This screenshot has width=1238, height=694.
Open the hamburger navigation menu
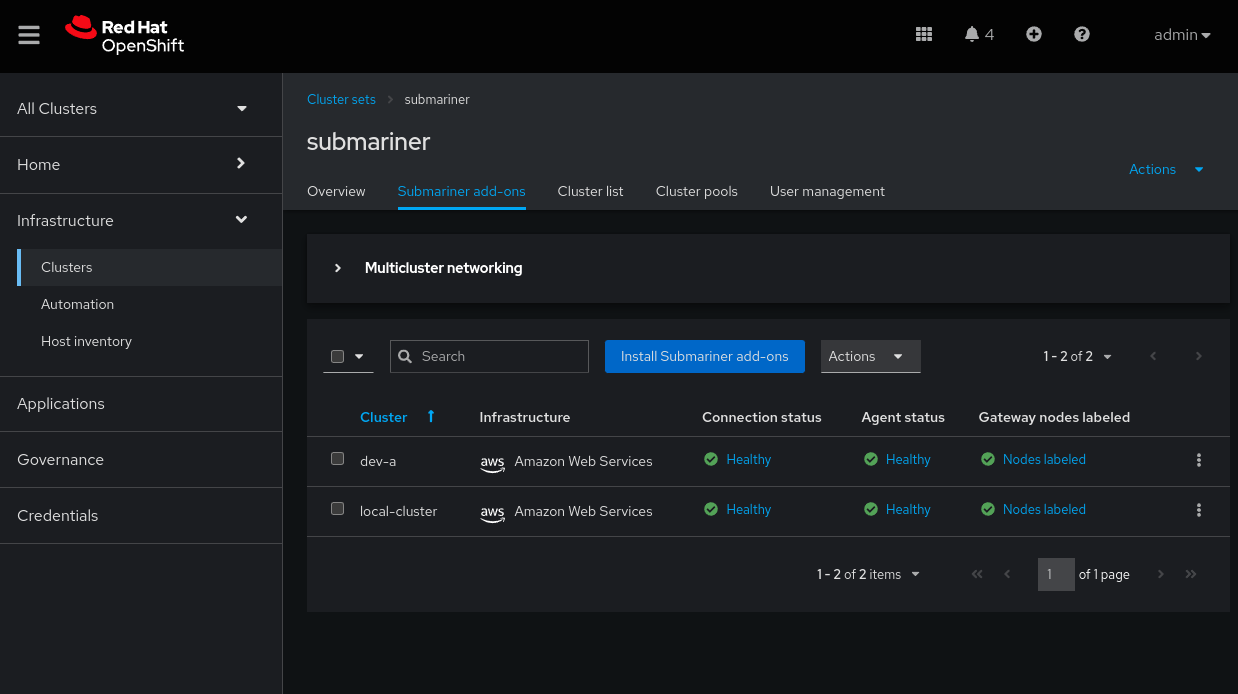click(29, 35)
